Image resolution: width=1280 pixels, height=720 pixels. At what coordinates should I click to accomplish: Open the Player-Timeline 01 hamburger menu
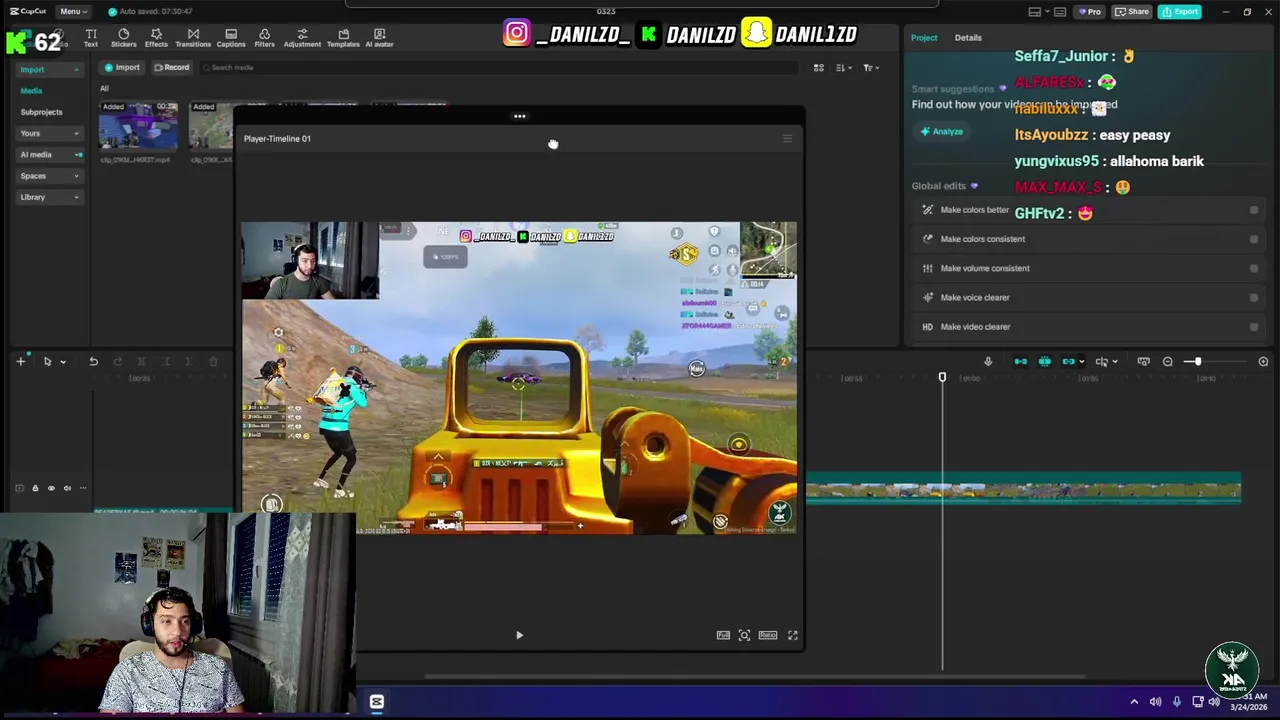[787, 138]
